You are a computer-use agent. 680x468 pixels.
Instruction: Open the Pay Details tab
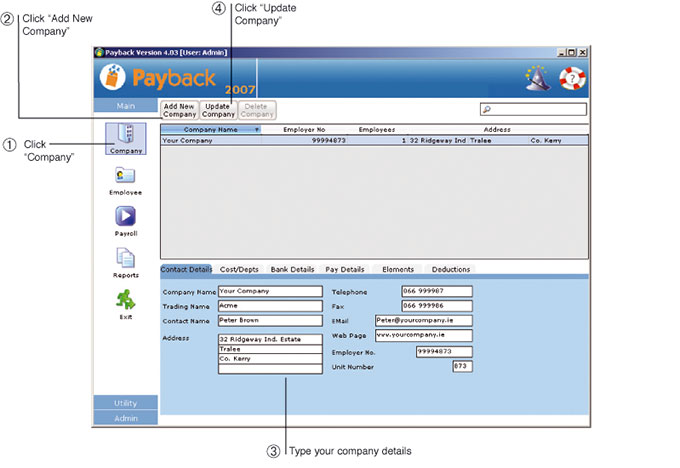tap(345, 269)
